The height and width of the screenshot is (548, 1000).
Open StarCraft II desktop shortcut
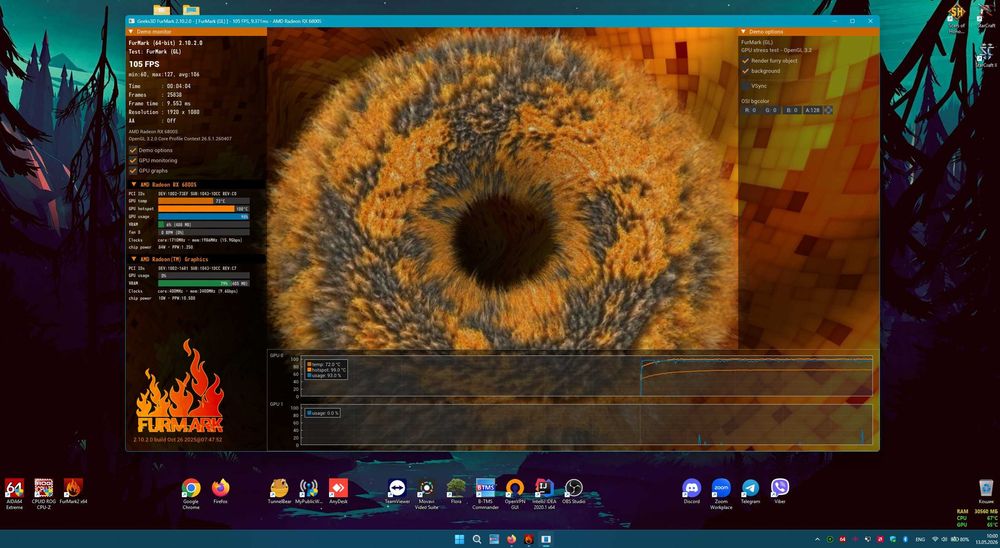coord(986,54)
